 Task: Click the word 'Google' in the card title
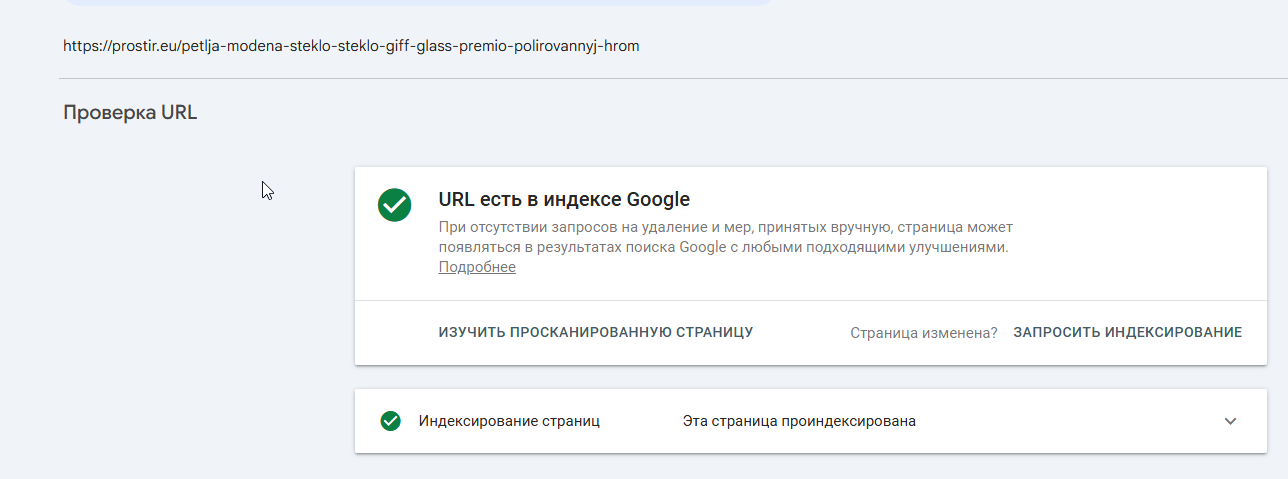click(x=658, y=199)
